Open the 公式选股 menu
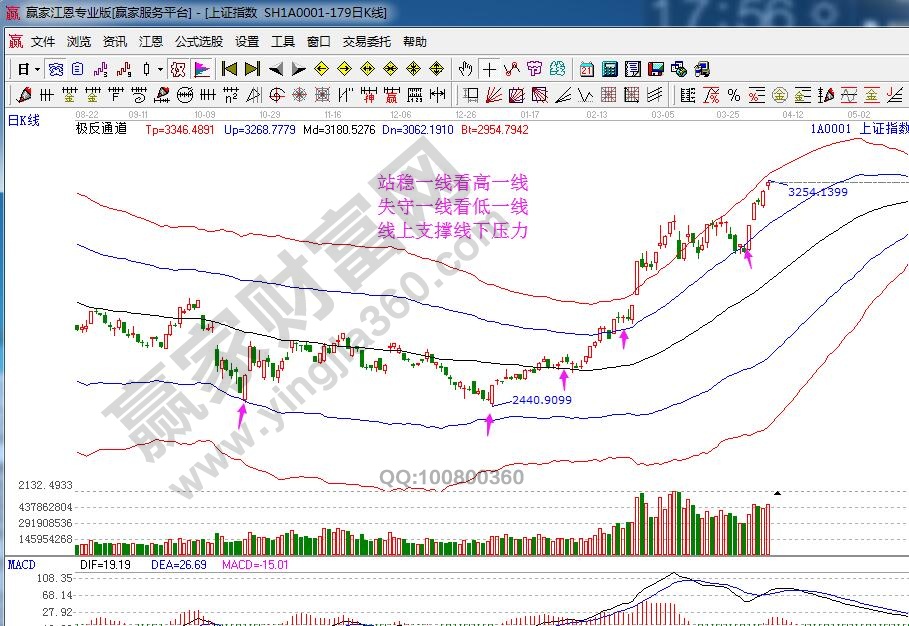This screenshot has width=909, height=626. [x=199, y=42]
